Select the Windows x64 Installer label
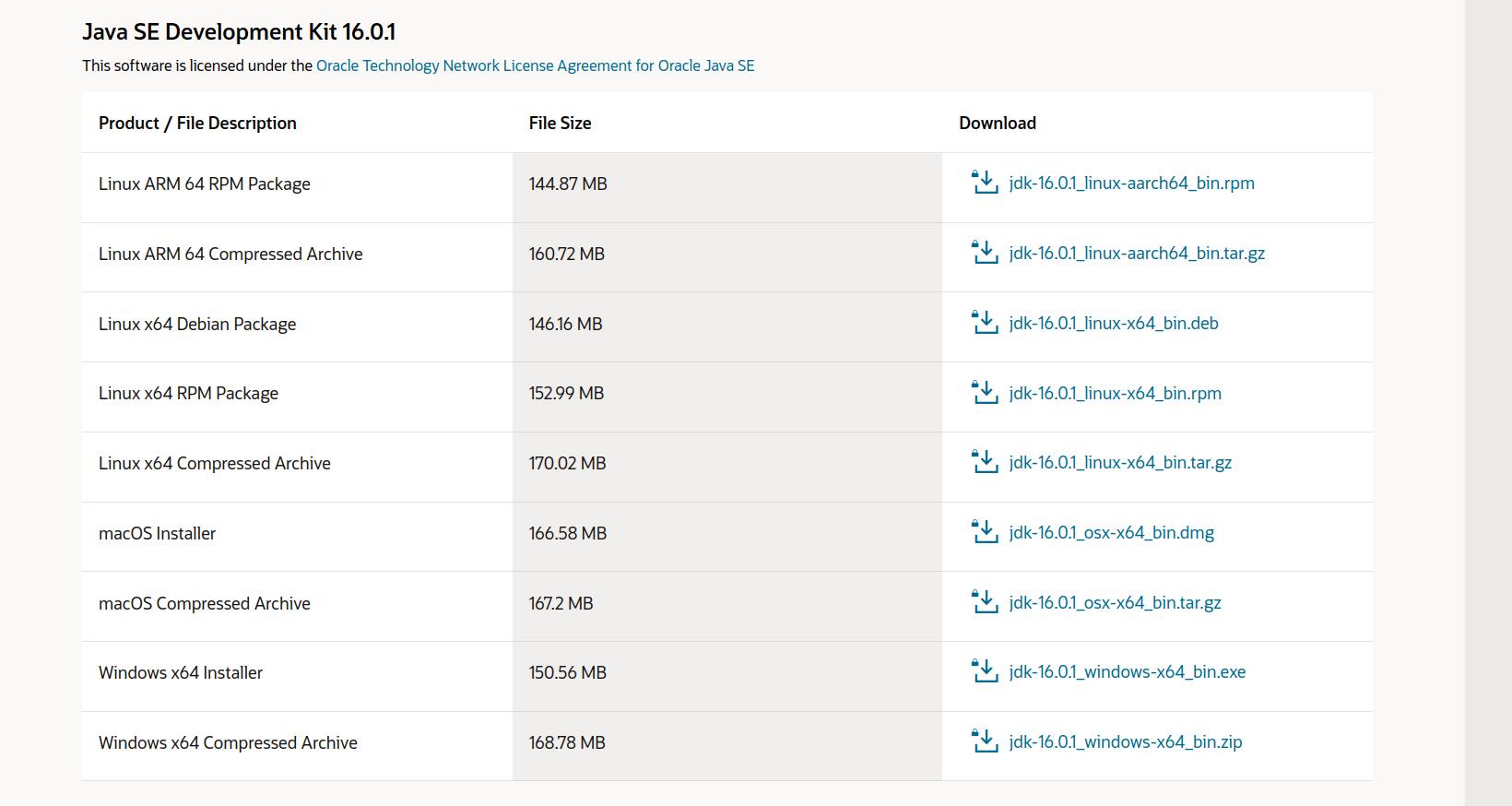Screen dimensions: 1512x806 pos(181,672)
